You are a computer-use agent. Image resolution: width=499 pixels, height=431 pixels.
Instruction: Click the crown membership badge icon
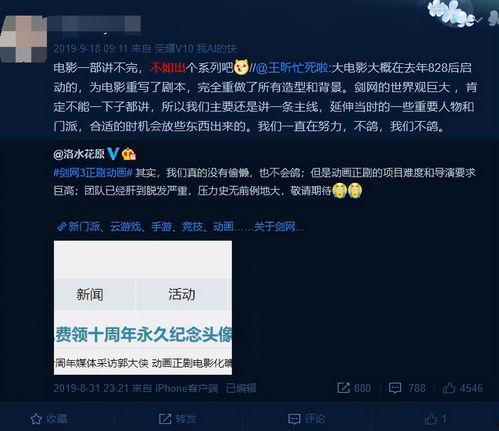pos(129,154)
